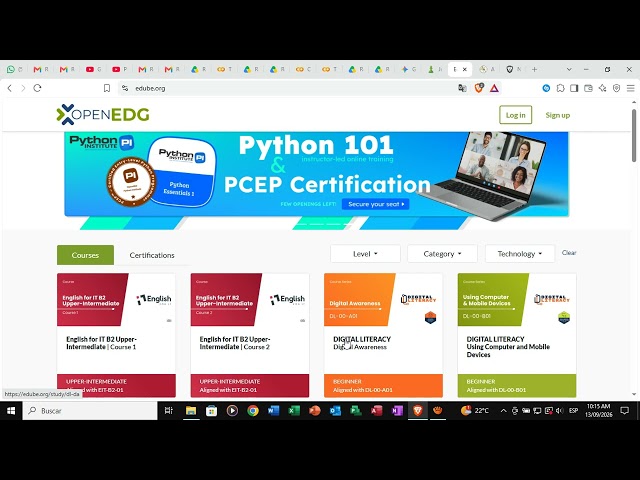Close the active edube tab

(464, 69)
